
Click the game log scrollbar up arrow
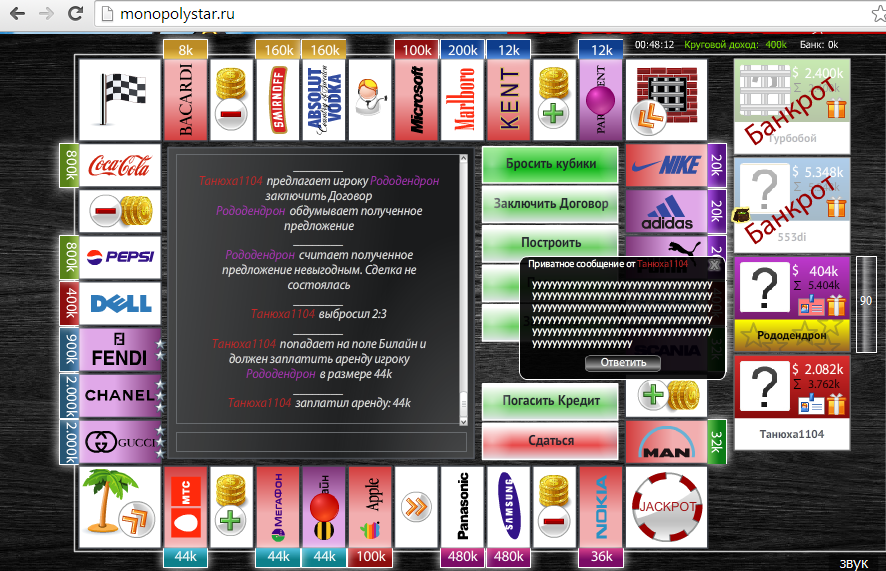click(463, 159)
